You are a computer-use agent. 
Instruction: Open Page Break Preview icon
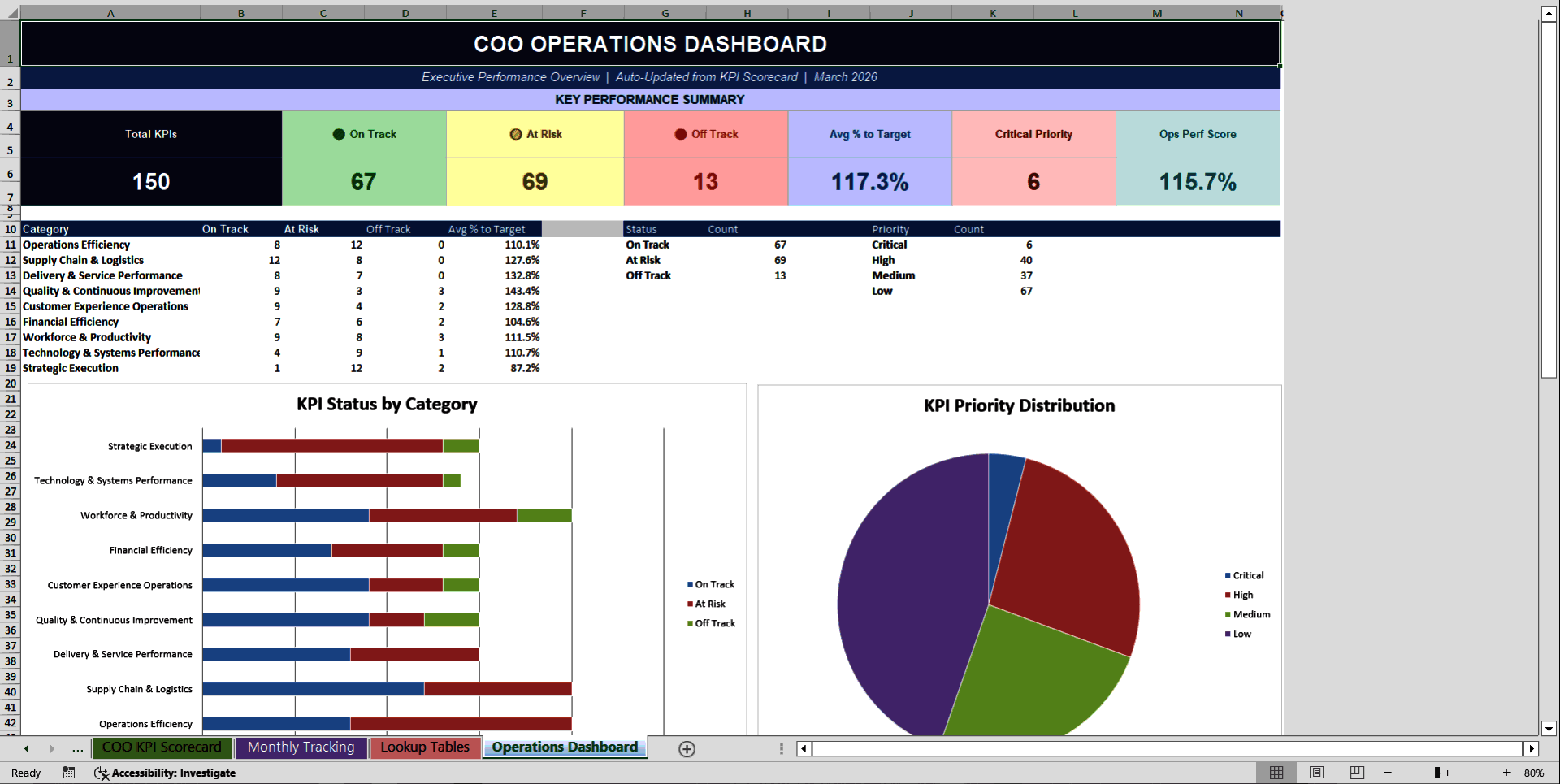point(1356,773)
